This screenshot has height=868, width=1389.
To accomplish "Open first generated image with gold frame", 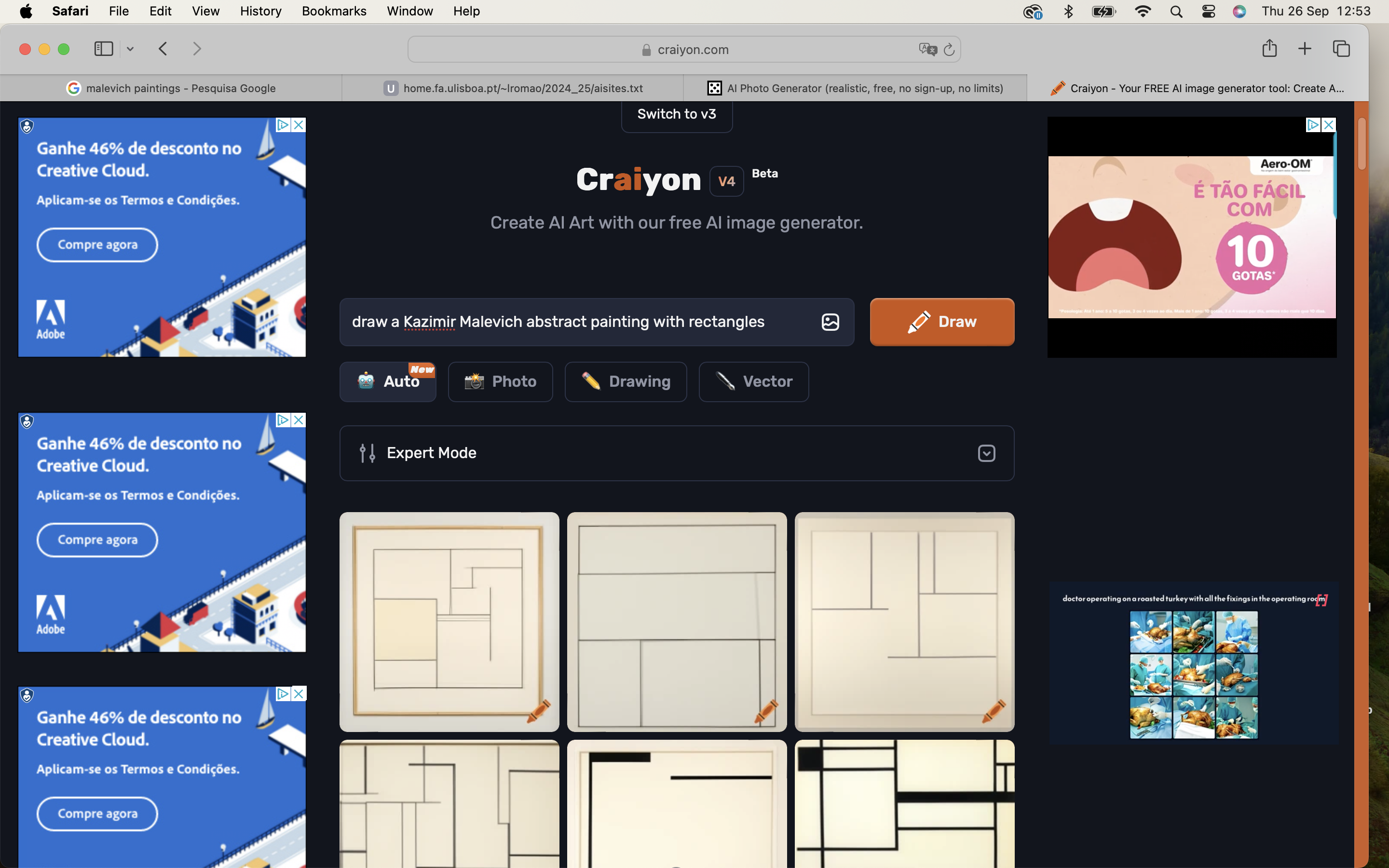I will pos(449,622).
